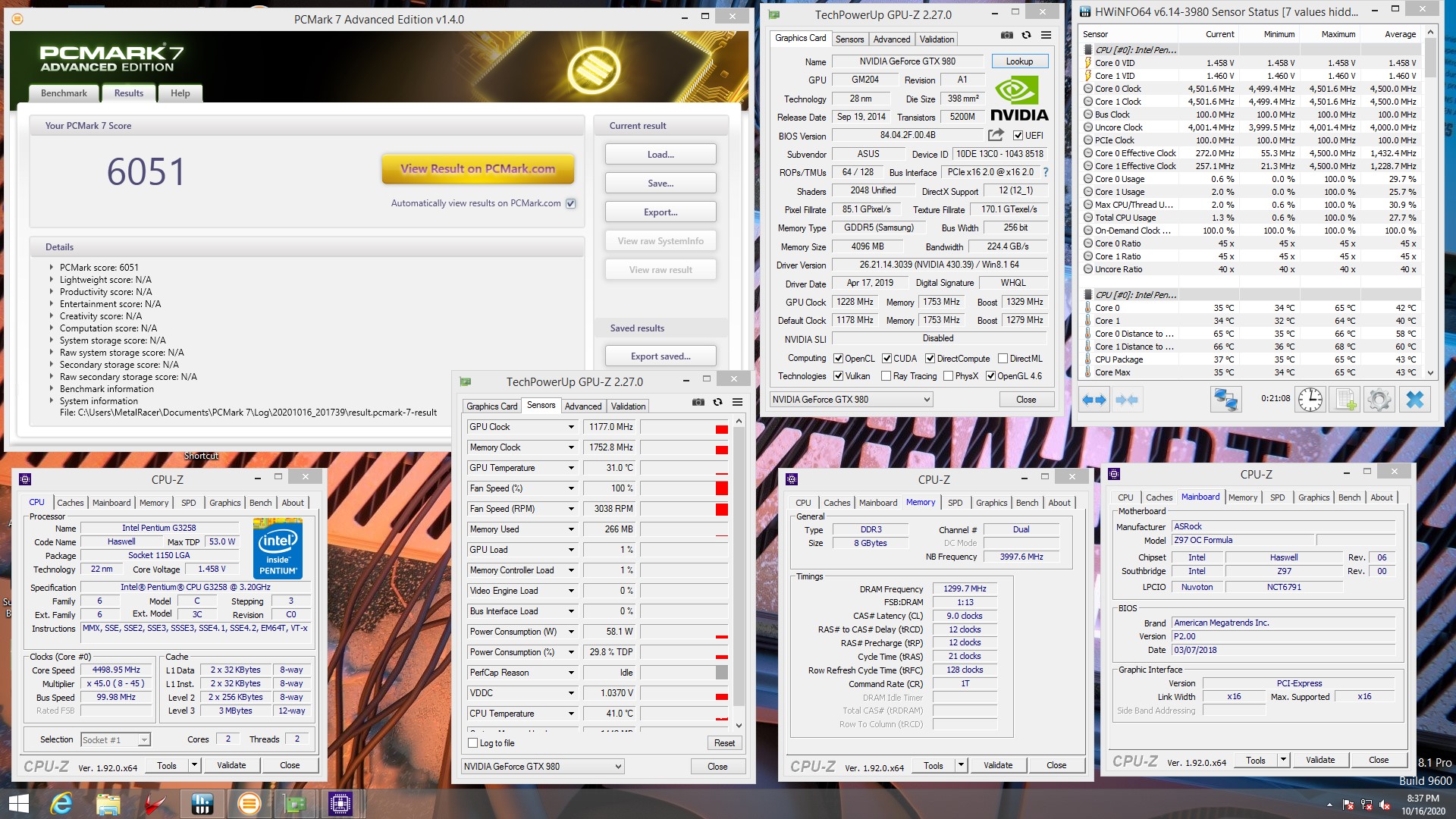
Task: Click HWiNFO clock reset timer icon
Action: coord(1310,400)
